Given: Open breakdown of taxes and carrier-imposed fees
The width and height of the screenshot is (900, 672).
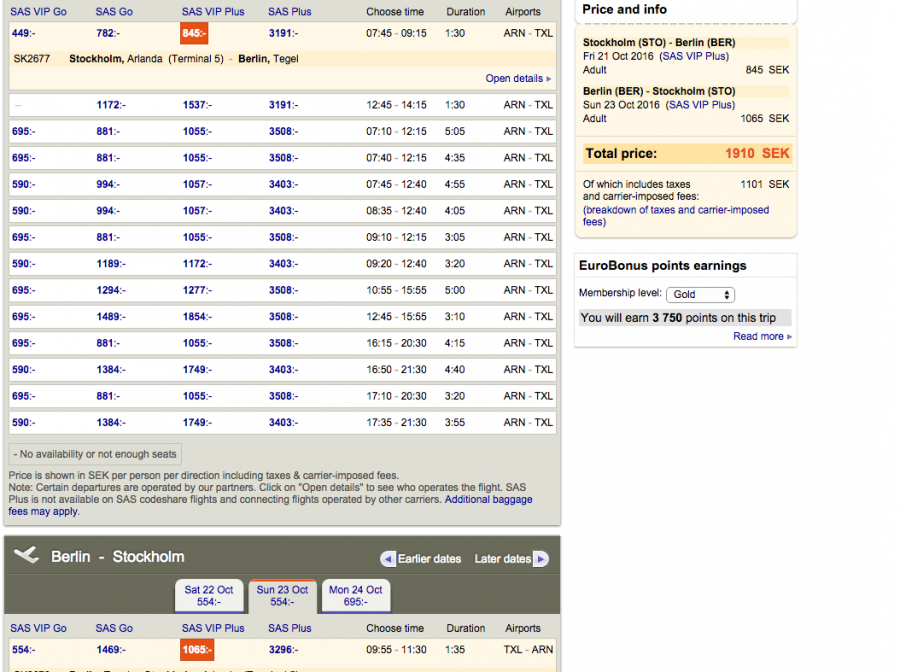Looking at the screenshot, I should coord(675,216).
